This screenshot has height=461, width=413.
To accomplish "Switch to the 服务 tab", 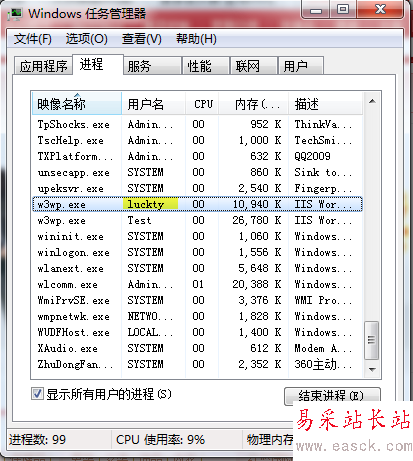I will [x=152, y=66].
